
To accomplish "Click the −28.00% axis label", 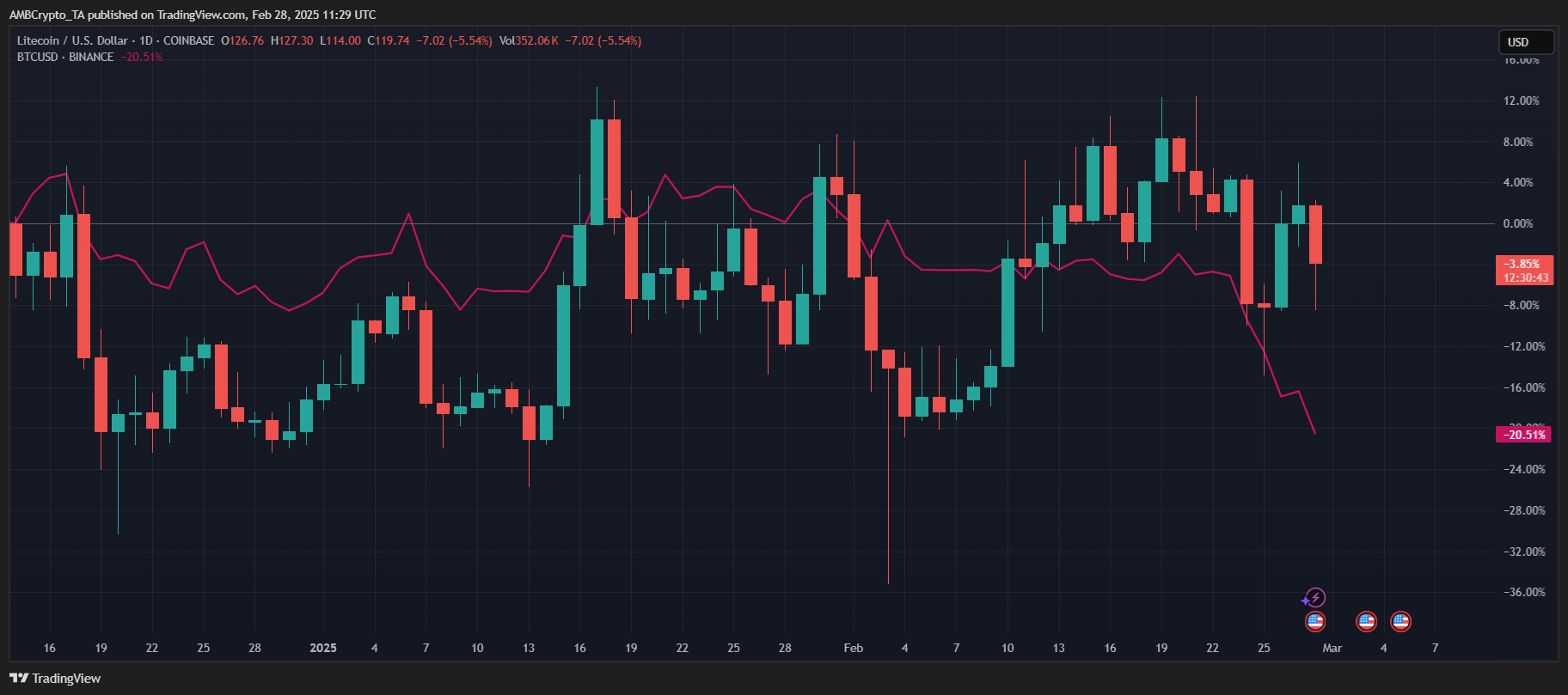I will point(1523,510).
